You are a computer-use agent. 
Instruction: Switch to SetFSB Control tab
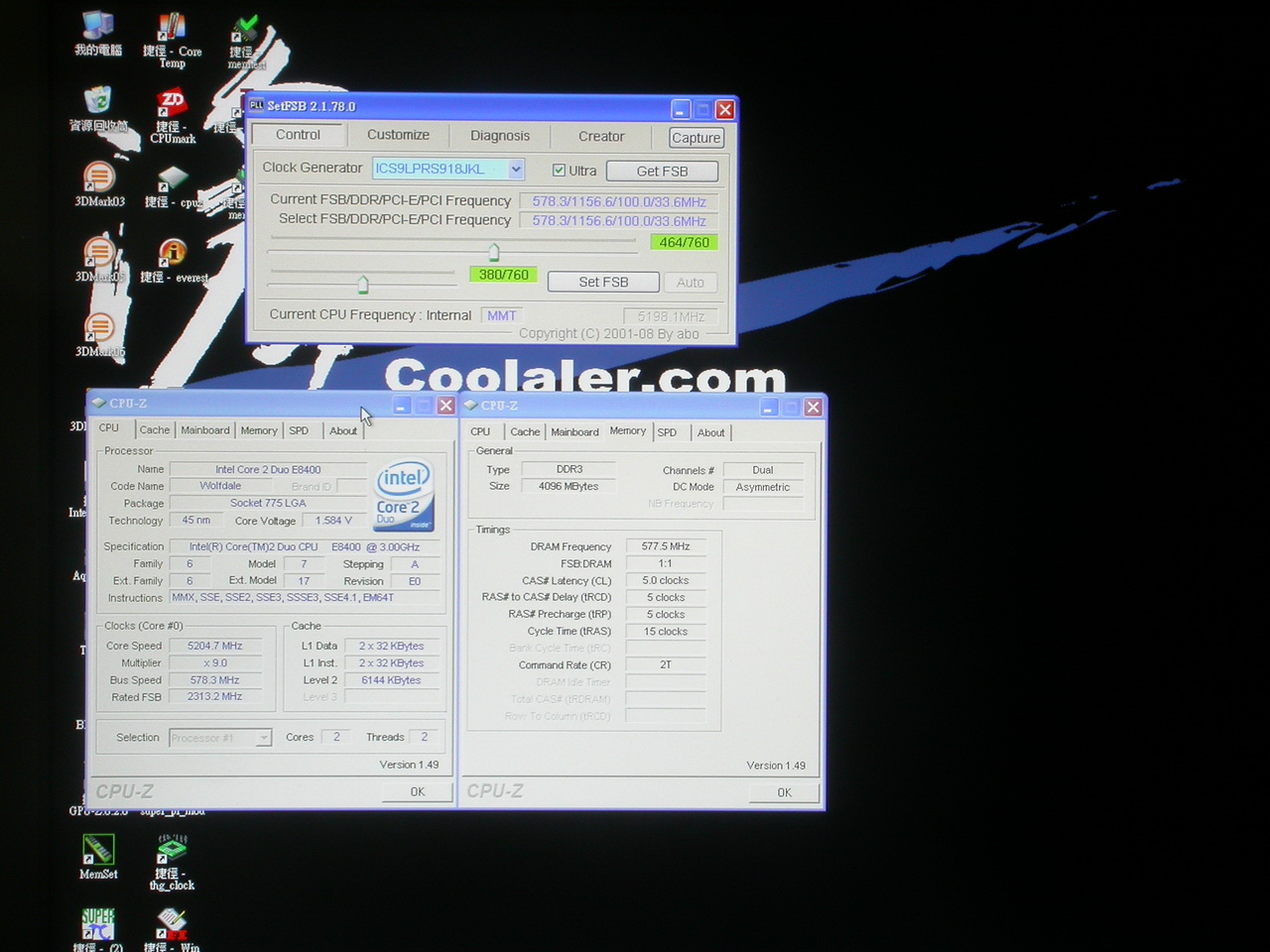coord(298,135)
